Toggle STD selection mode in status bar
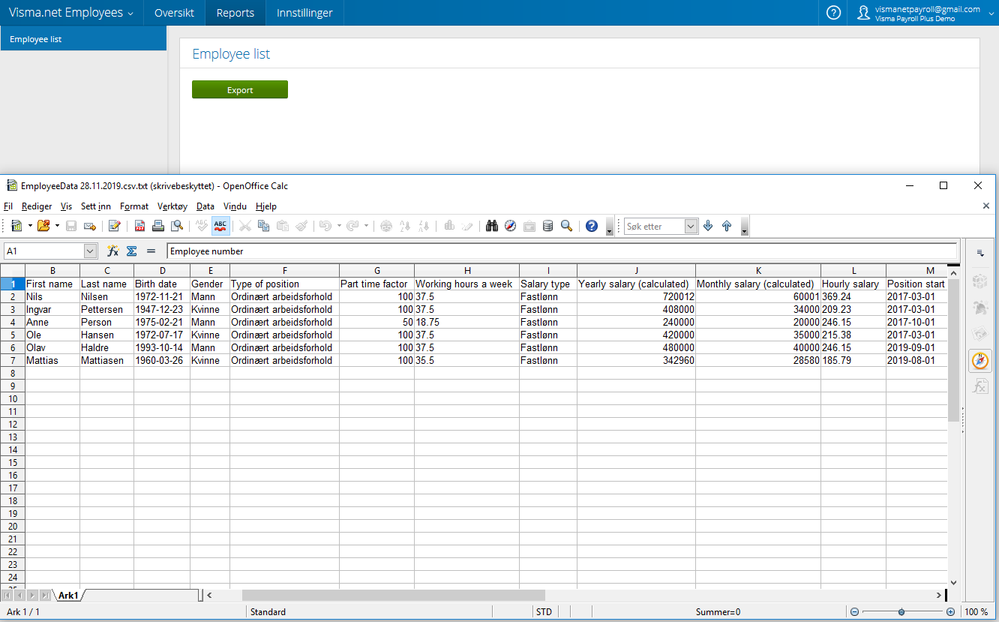 tap(544, 612)
